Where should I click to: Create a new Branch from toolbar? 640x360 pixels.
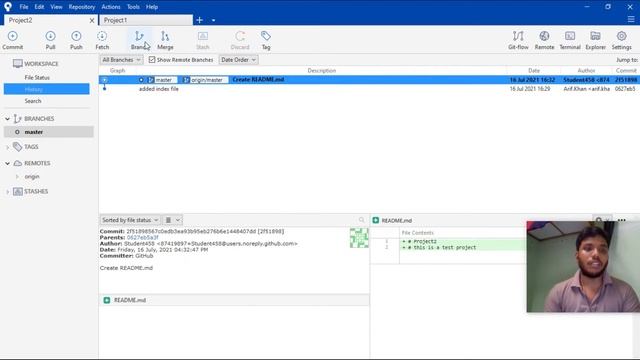click(x=139, y=40)
